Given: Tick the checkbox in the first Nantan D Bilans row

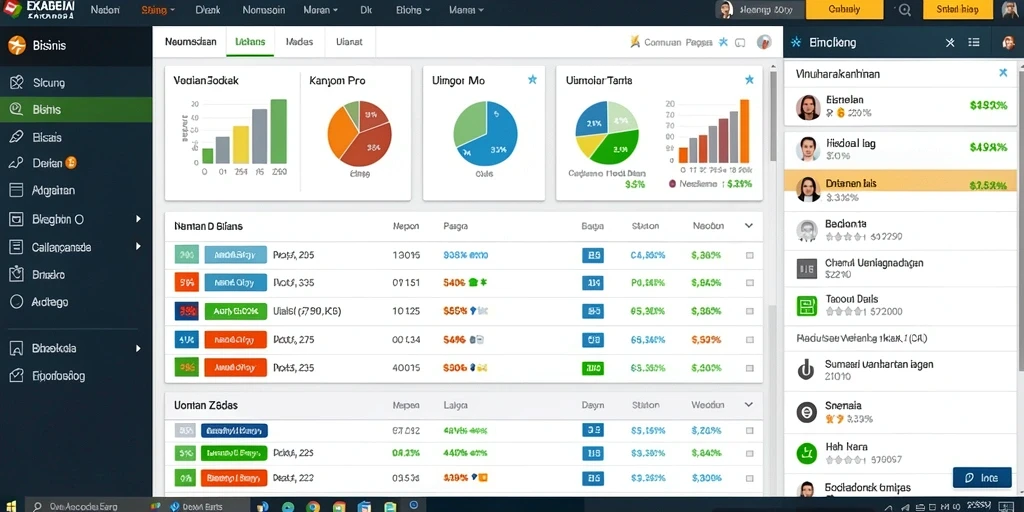Looking at the screenshot, I should click(750, 256).
